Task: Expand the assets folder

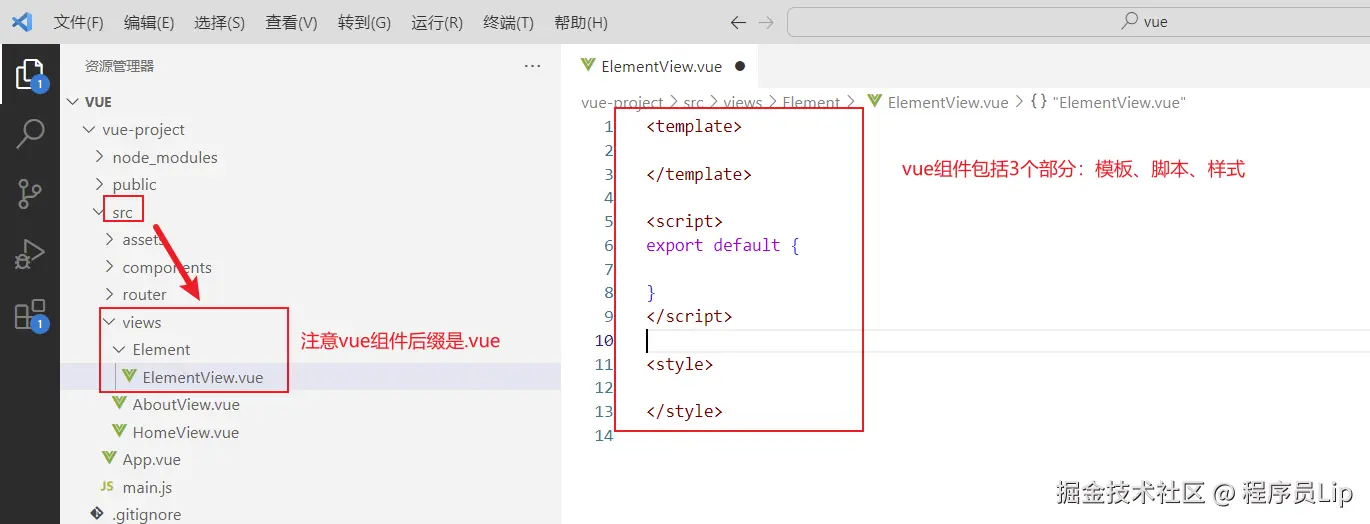Action: coord(109,240)
